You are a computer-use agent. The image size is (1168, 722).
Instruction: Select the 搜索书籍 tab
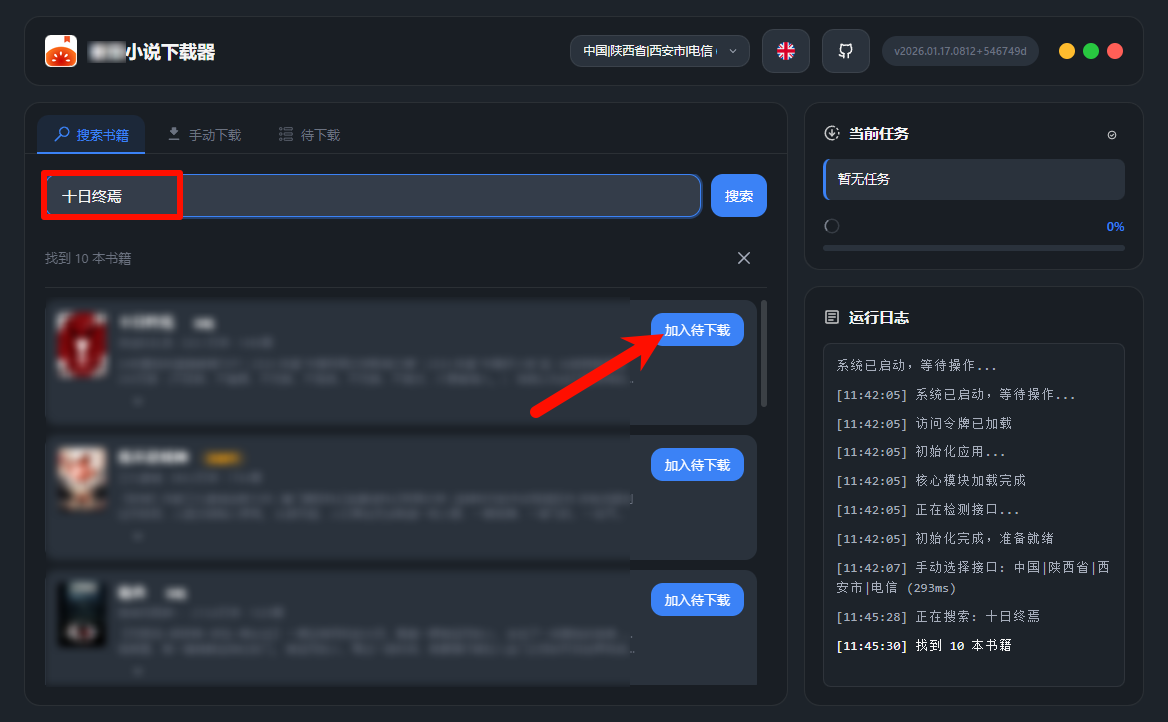point(91,135)
